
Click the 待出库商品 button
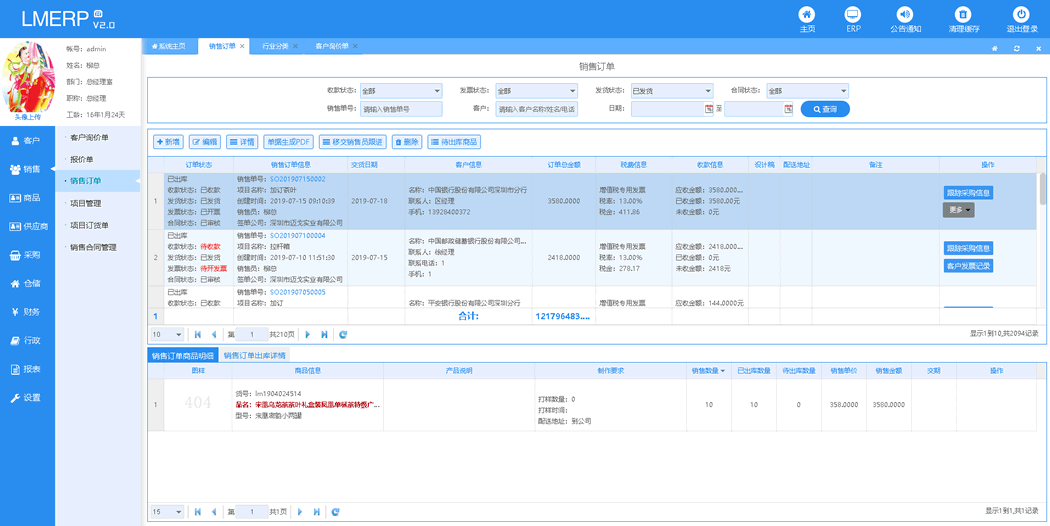click(454, 141)
